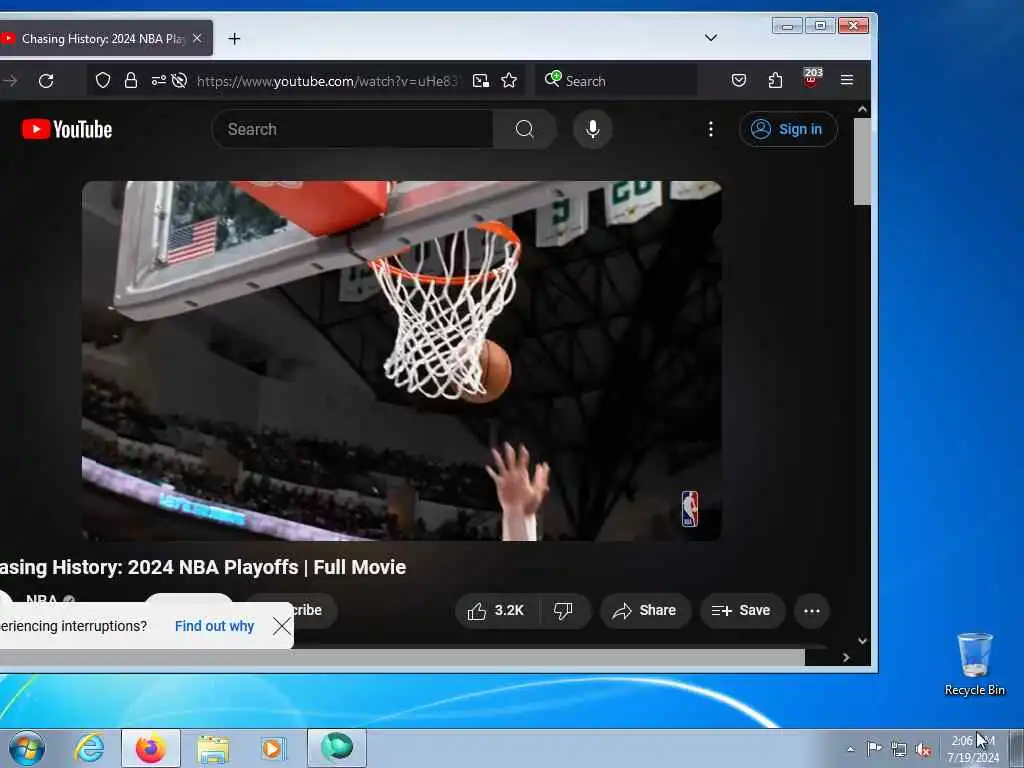Go to YouTube home via the logo
1024x768 pixels.
coord(67,129)
